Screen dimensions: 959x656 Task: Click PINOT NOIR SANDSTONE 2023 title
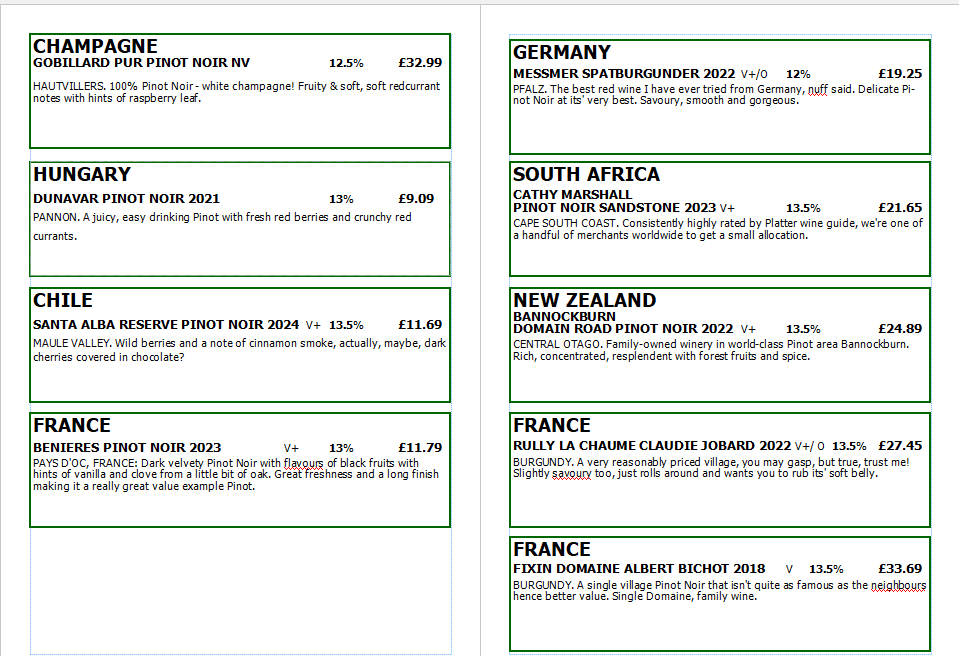pyautogui.click(x=614, y=208)
